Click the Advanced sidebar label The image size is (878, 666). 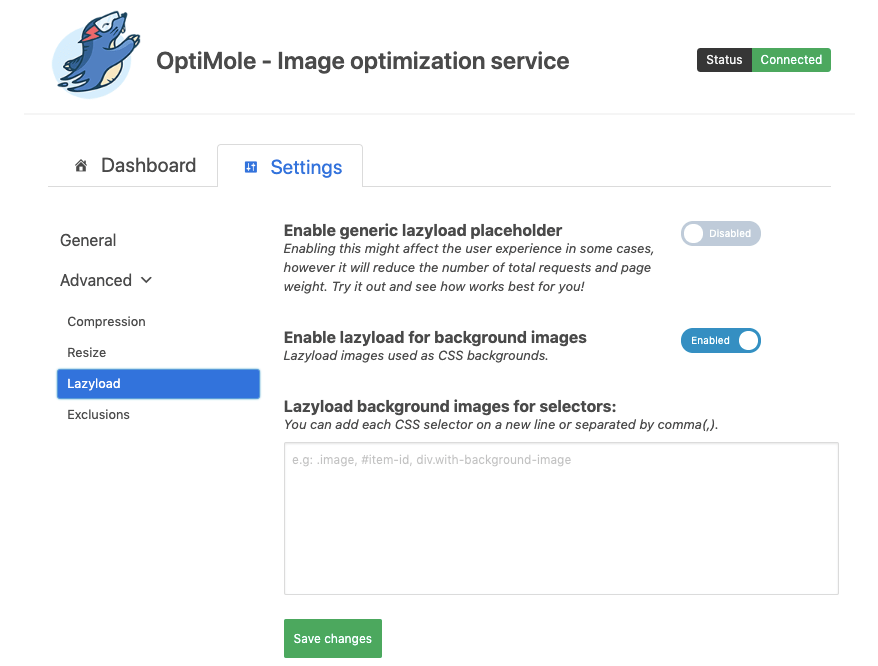[96, 280]
